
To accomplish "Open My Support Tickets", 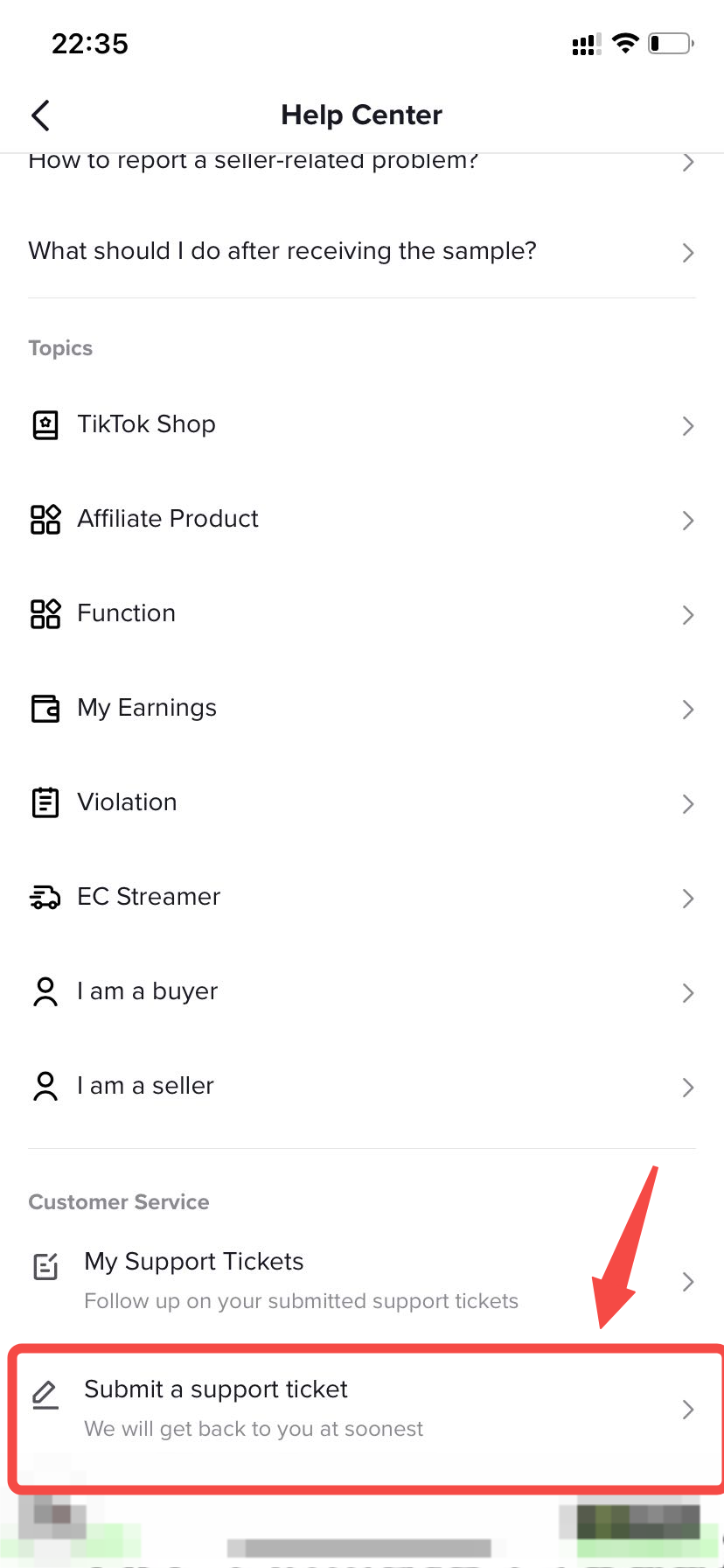I will click(194, 1262).
